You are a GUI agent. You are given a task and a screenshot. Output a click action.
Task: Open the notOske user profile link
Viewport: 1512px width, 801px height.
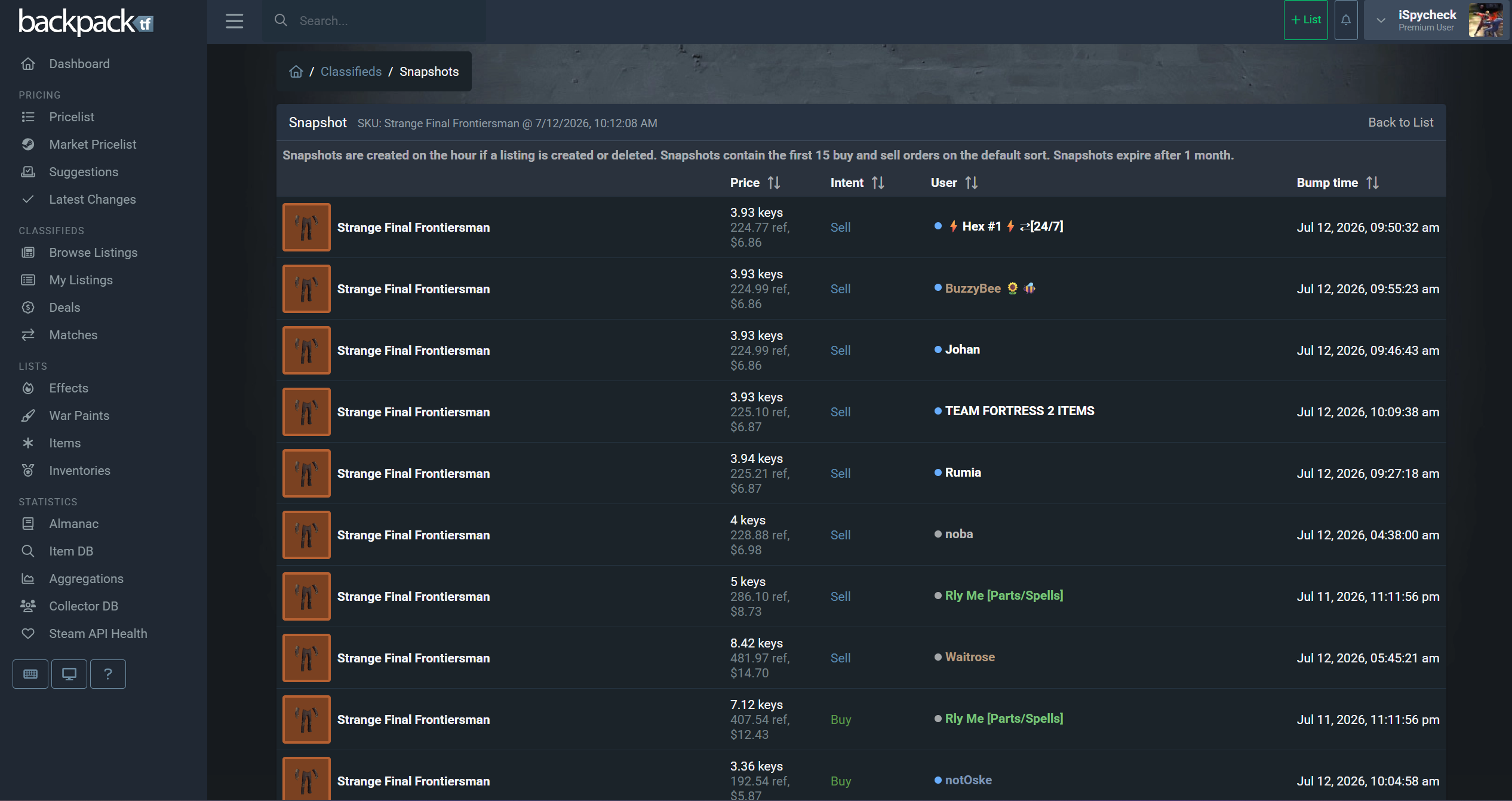[x=969, y=780]
